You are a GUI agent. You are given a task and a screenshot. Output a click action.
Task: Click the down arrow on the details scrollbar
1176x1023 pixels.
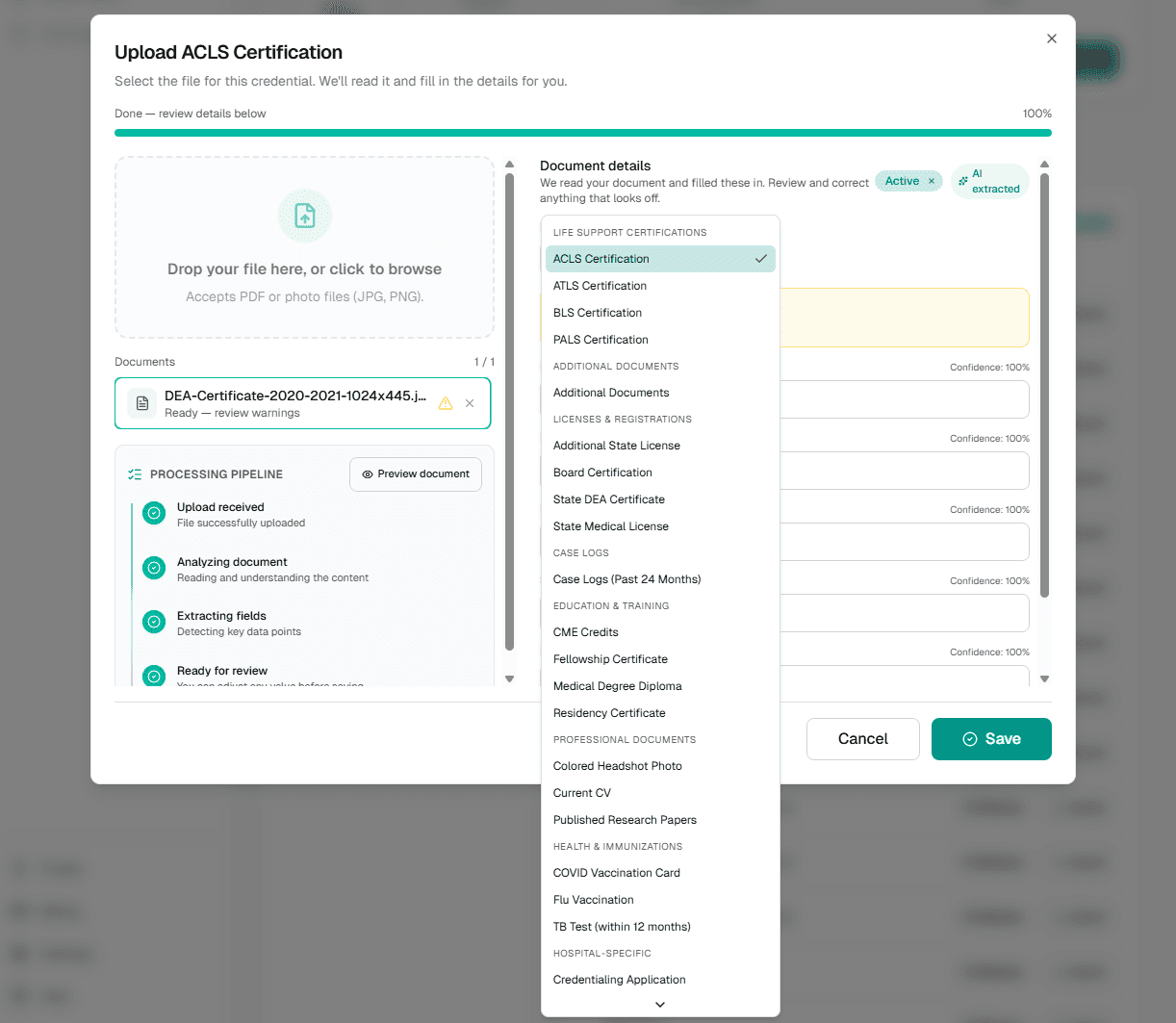click(1044, 678)
